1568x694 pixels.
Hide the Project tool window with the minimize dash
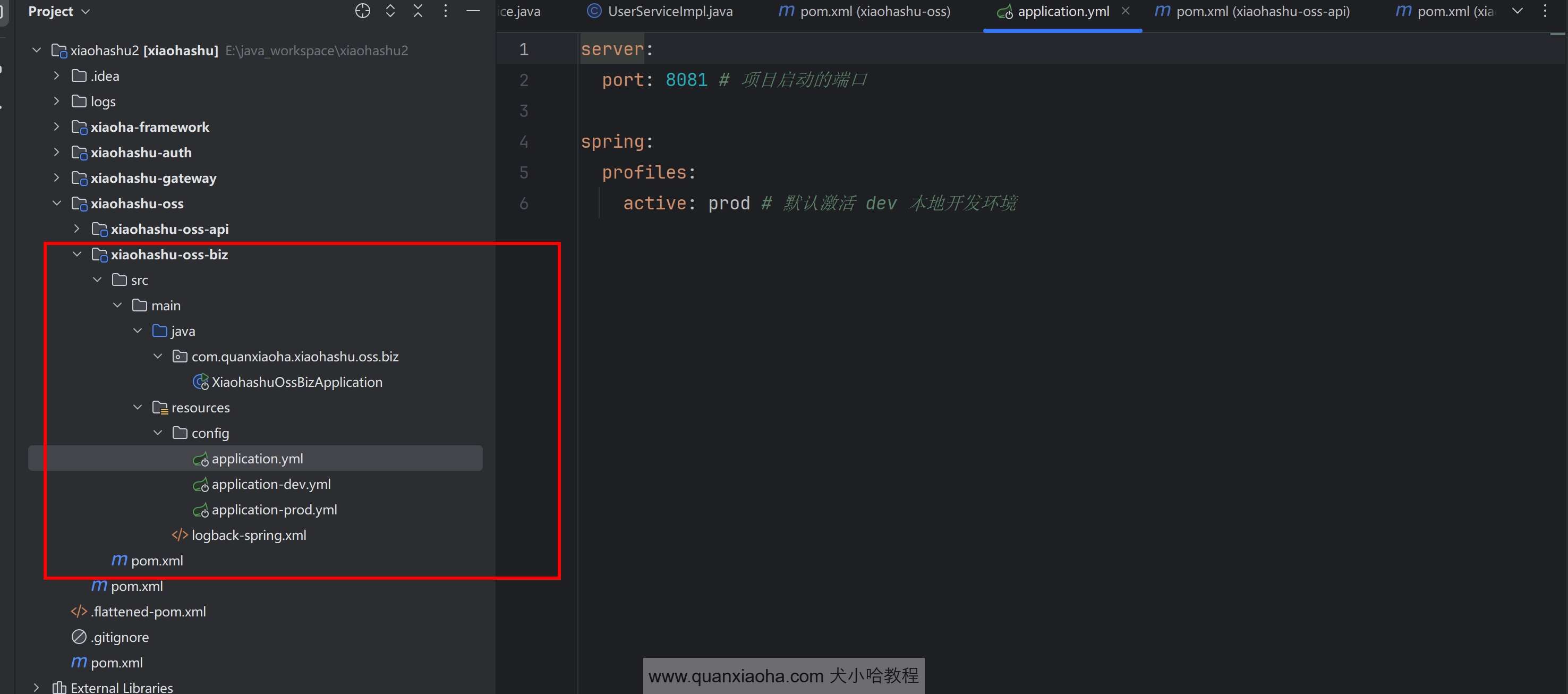(x=473, y=11)
